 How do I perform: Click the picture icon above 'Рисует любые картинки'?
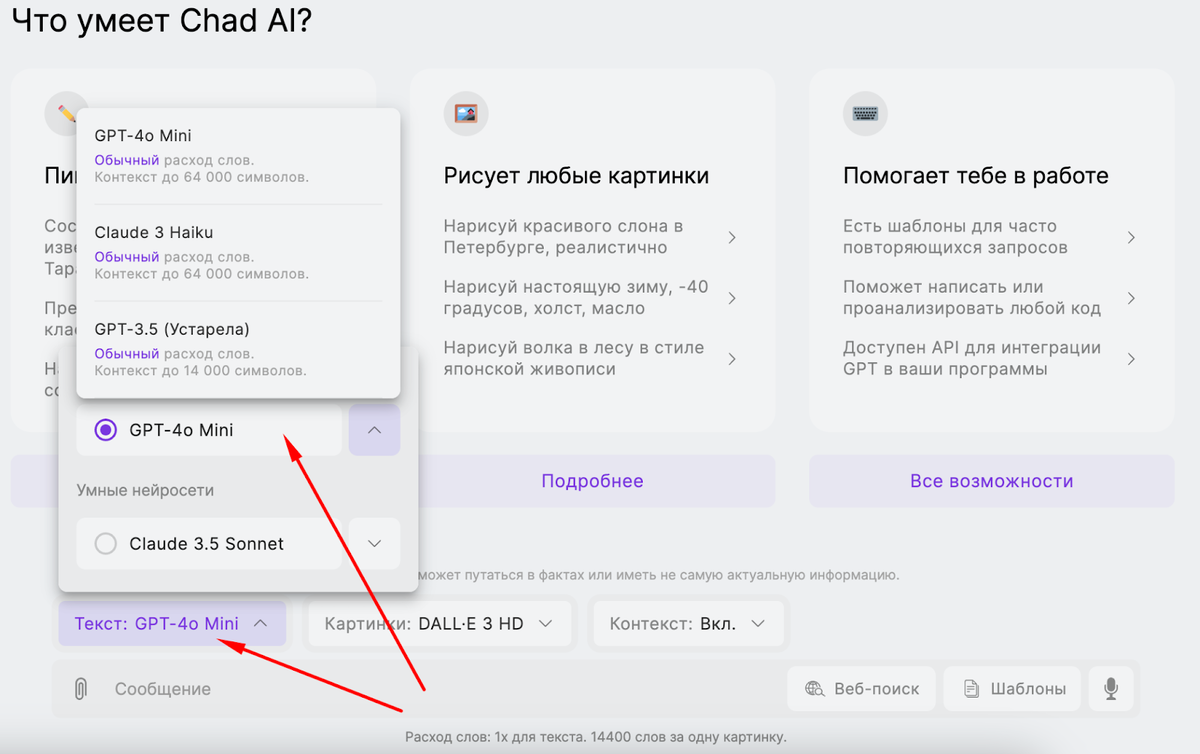click(465, 114)
